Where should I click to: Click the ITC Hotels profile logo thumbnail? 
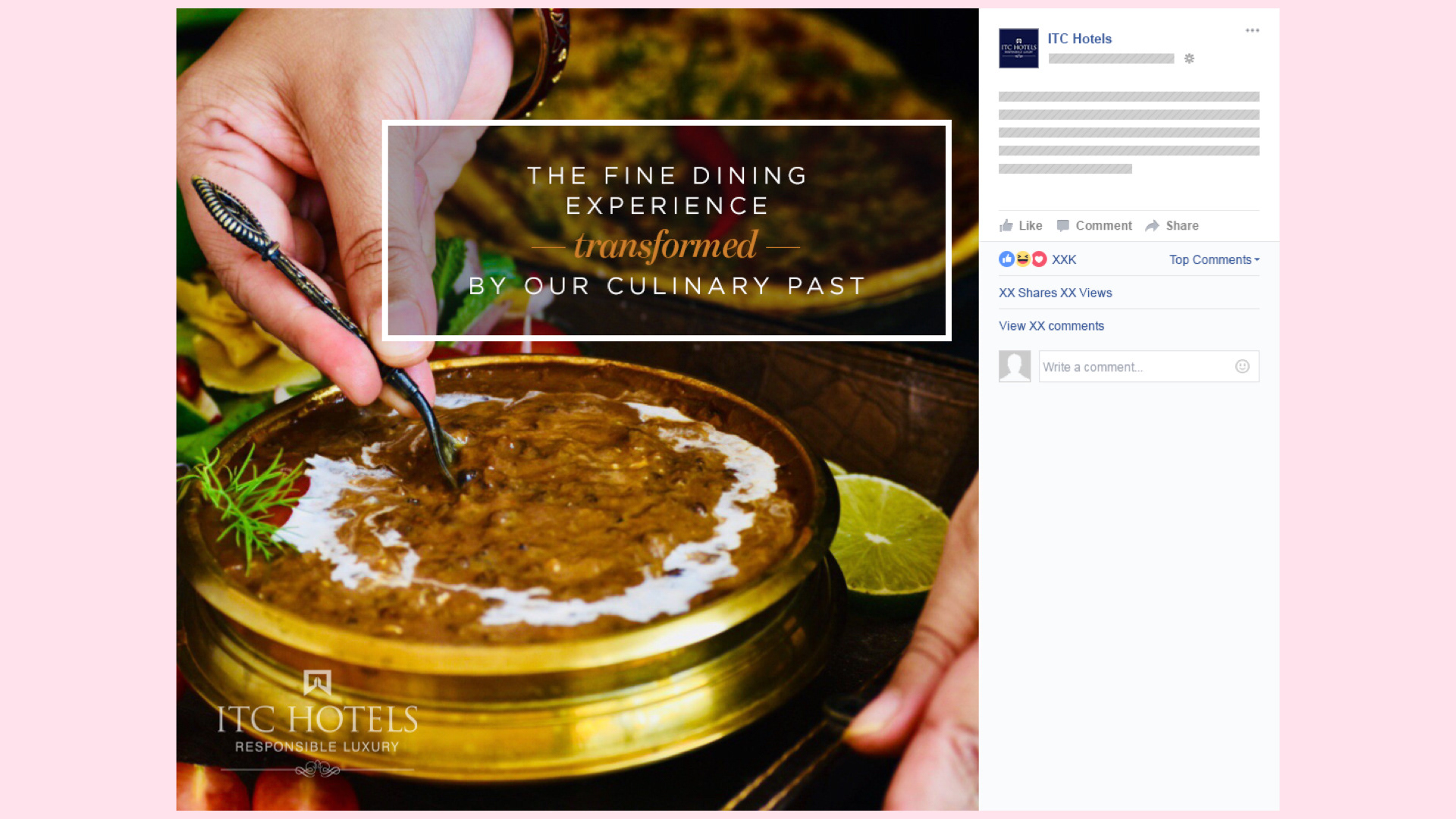point(1018,49)
